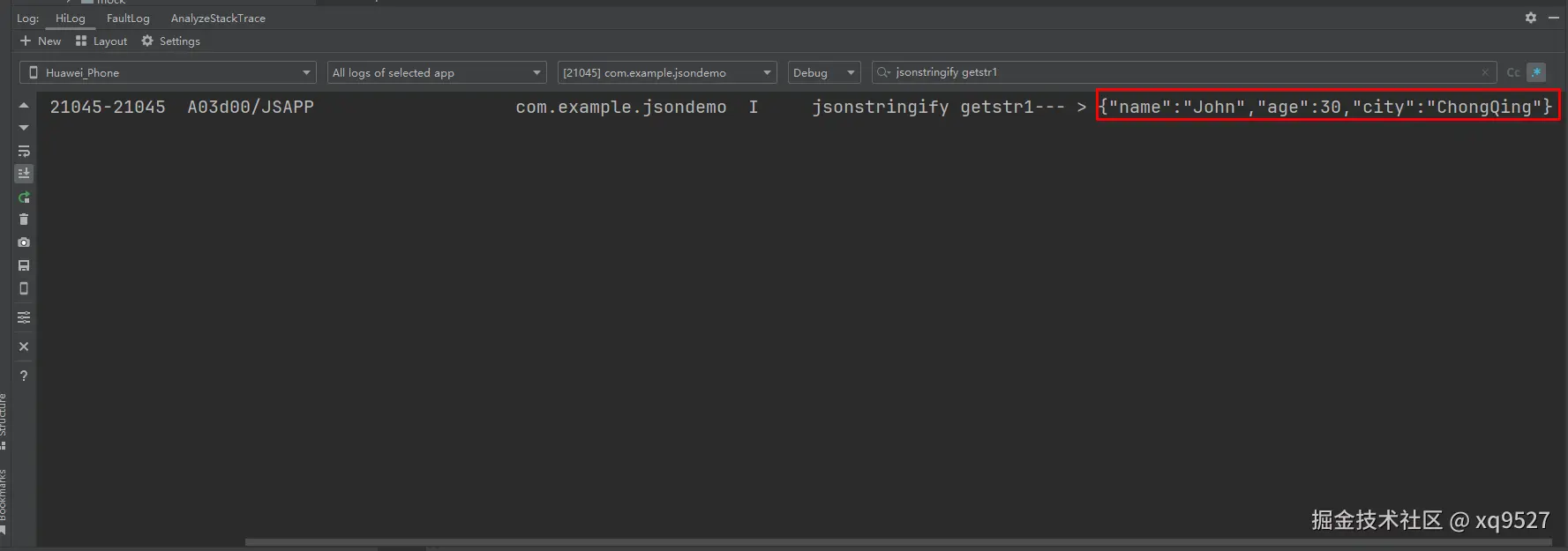Viewport: 1568px width, 551px height.
Task: Click the scroll-down arrow icon in the log sidebar
Action: tap(24, 128)
